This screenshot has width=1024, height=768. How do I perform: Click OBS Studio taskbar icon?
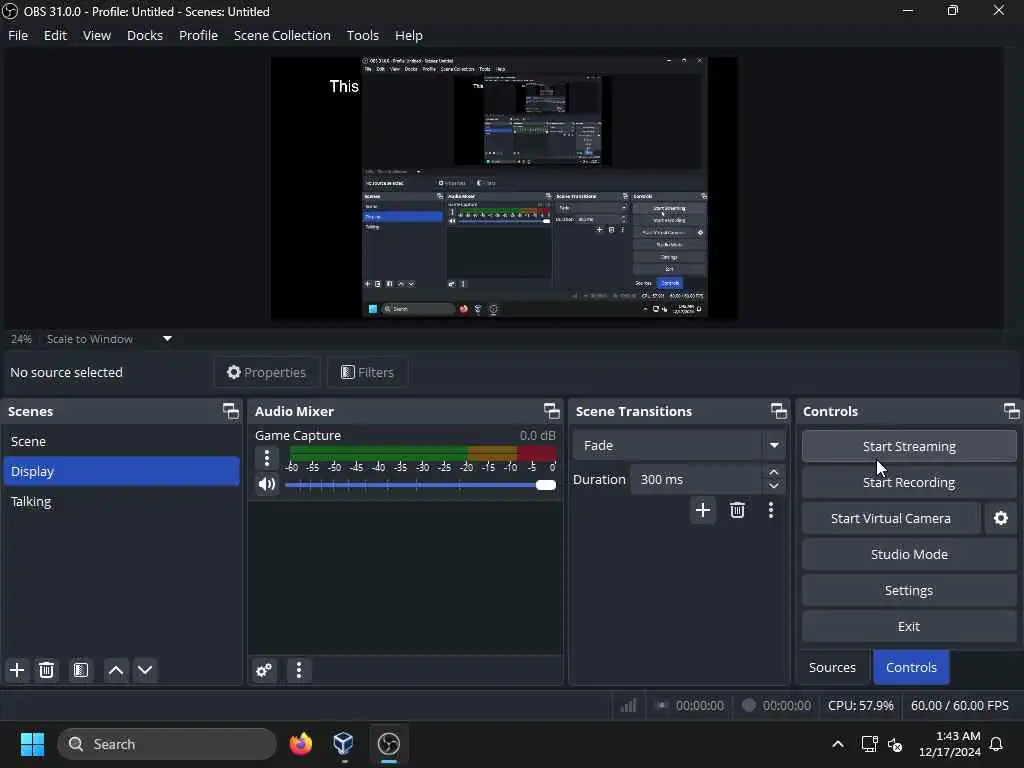click(389, 744)
